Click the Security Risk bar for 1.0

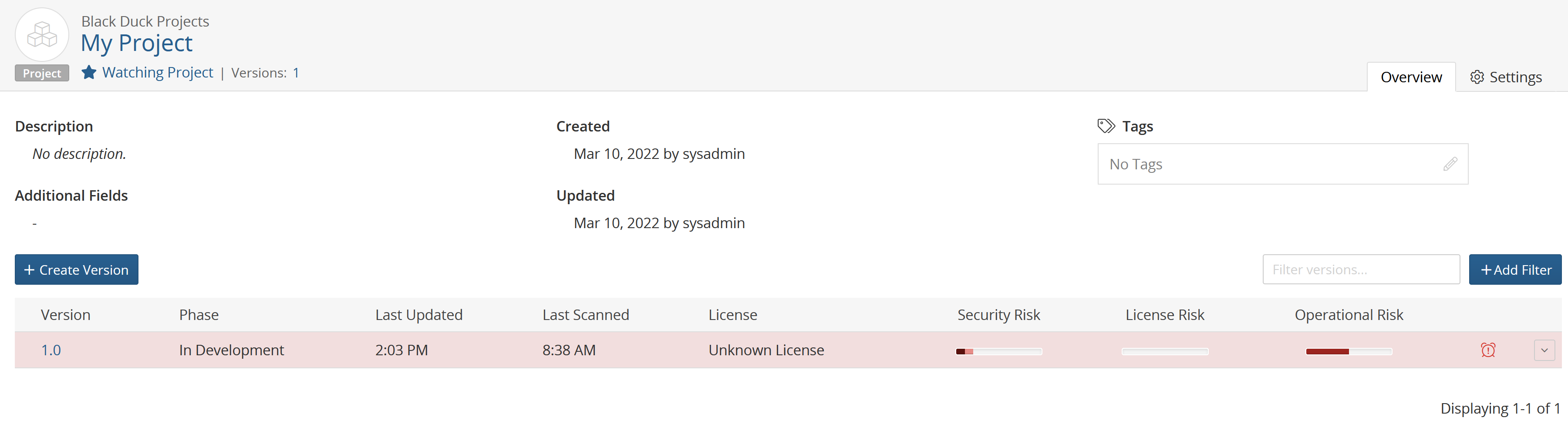[x=998, y=352]
